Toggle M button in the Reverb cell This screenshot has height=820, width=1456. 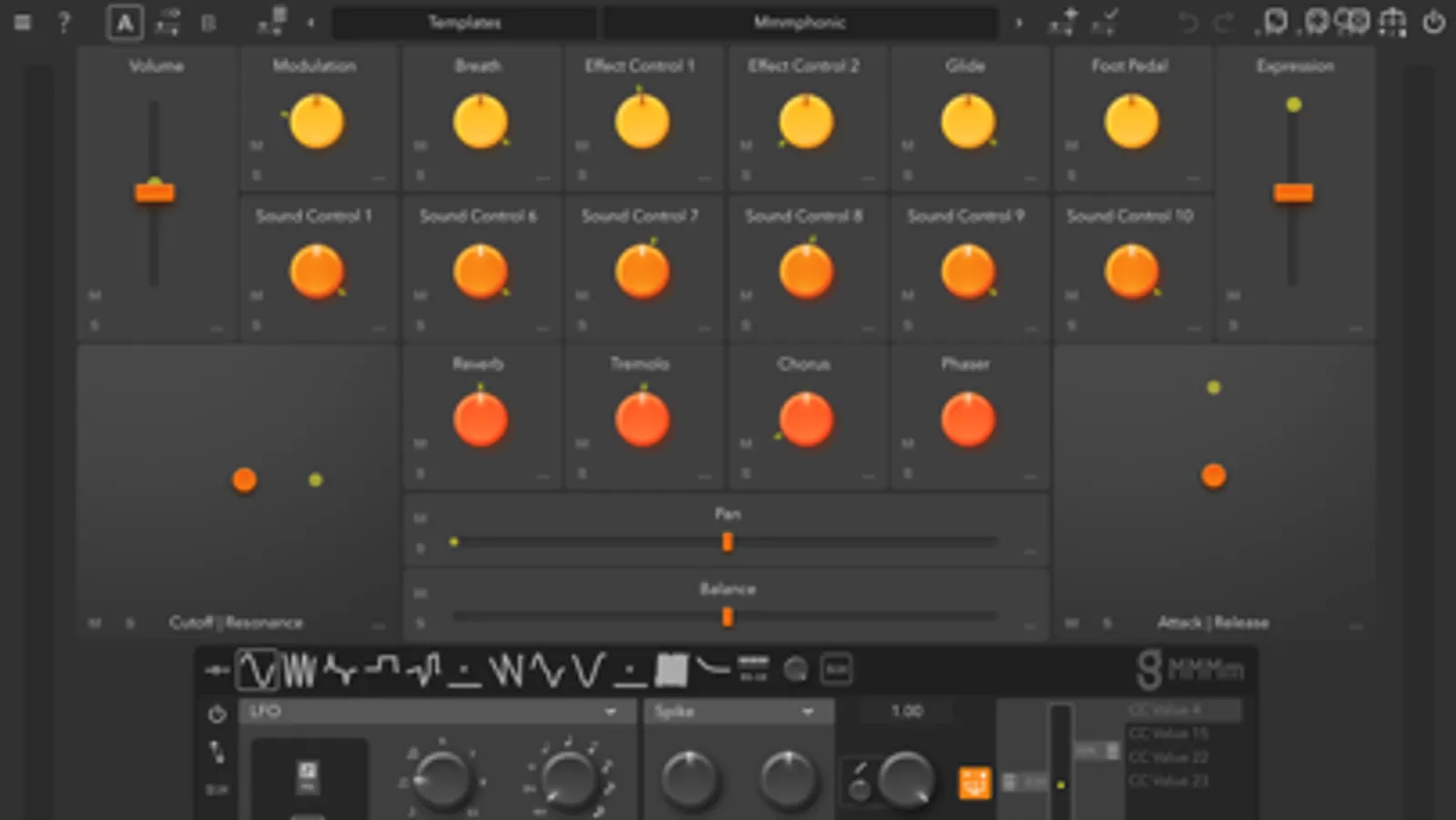pos(420,444)
